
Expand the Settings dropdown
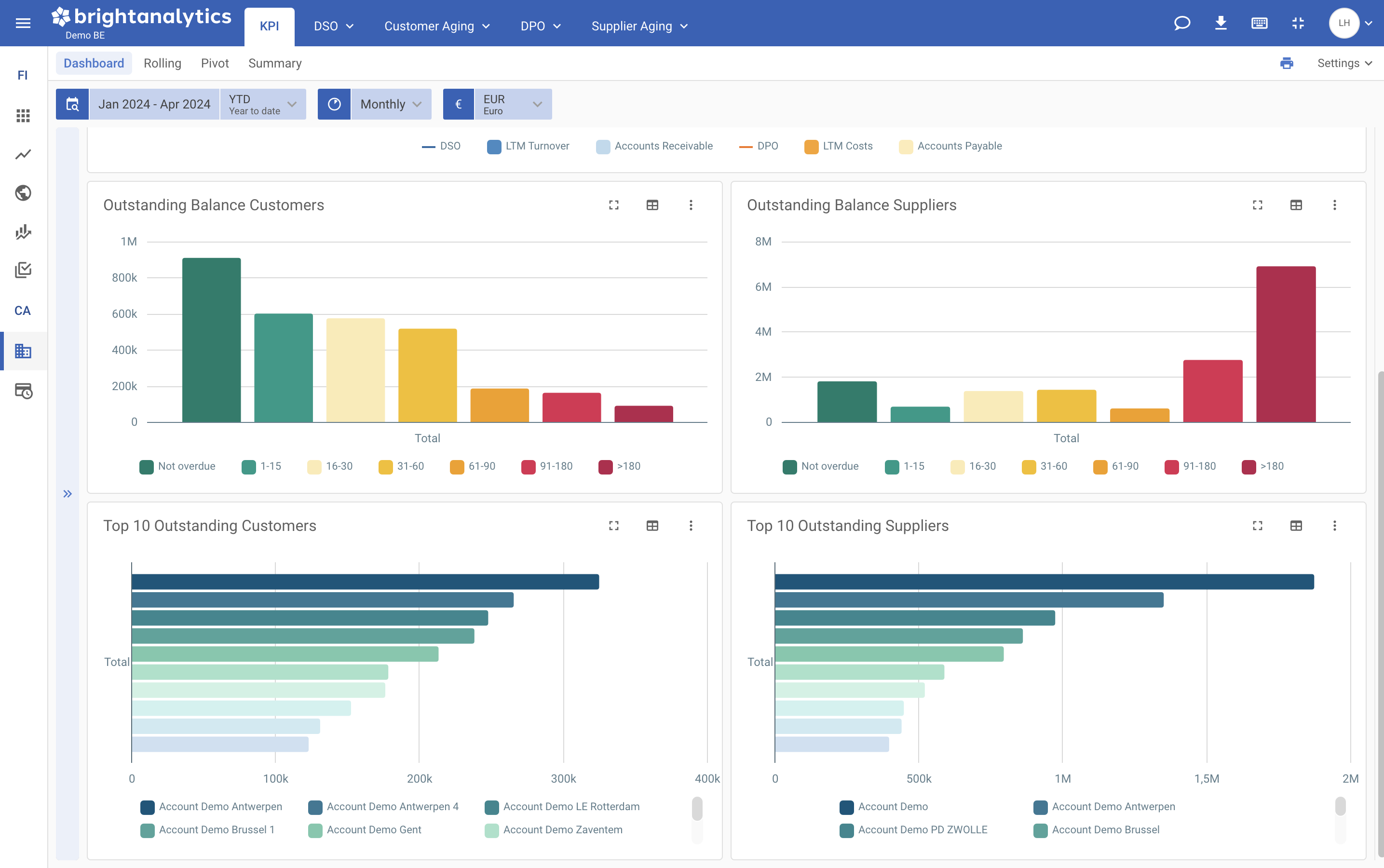pos(1344,63)
